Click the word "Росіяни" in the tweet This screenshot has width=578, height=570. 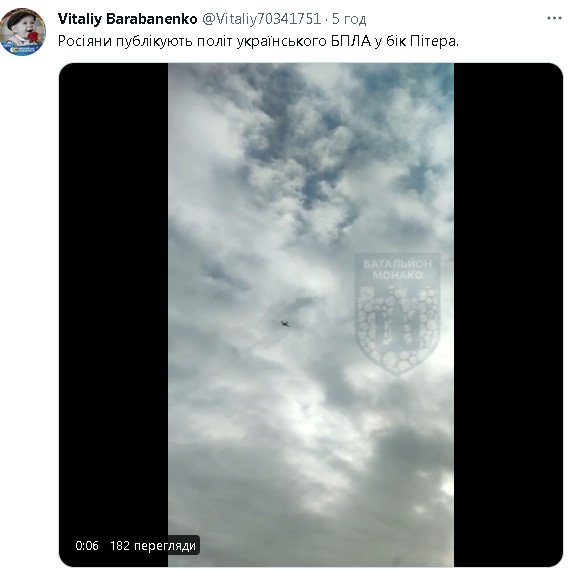(x=85, y=41)
